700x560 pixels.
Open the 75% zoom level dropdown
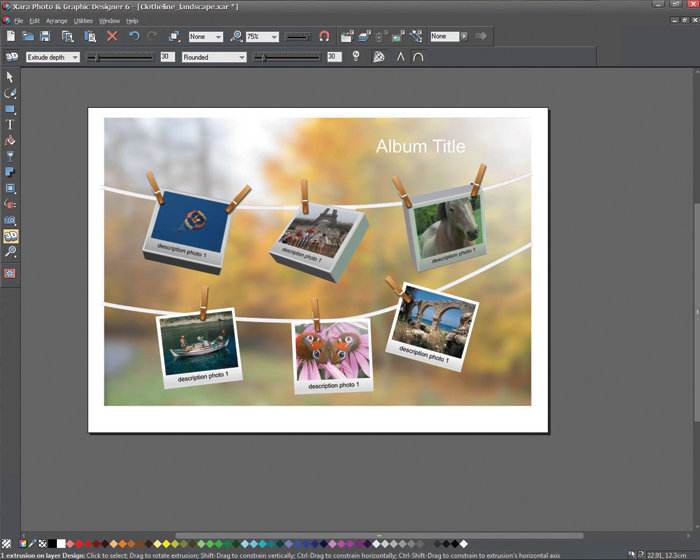tap(262, 37)
